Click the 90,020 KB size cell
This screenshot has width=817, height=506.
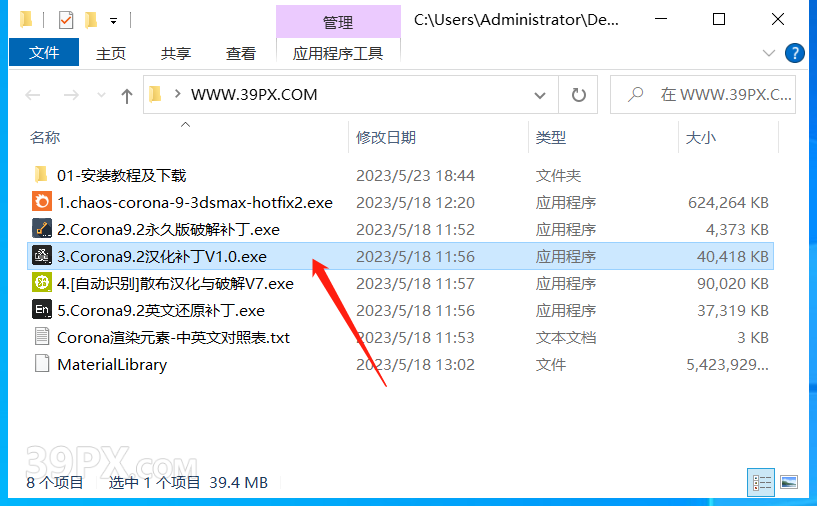coord(733,284)
